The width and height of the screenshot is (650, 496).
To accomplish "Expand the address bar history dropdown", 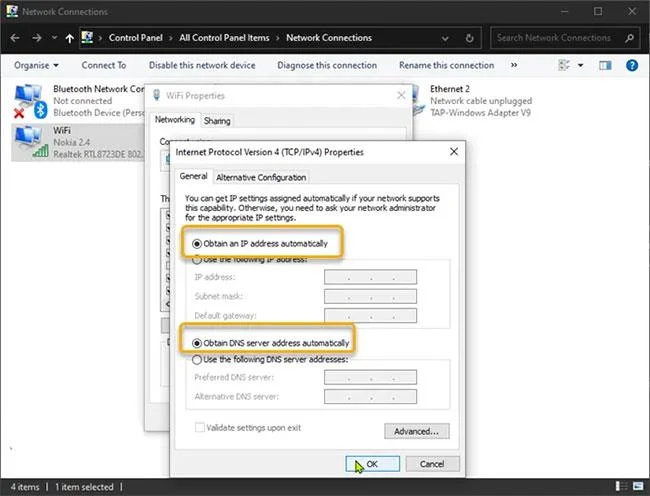I will (445, 39).
